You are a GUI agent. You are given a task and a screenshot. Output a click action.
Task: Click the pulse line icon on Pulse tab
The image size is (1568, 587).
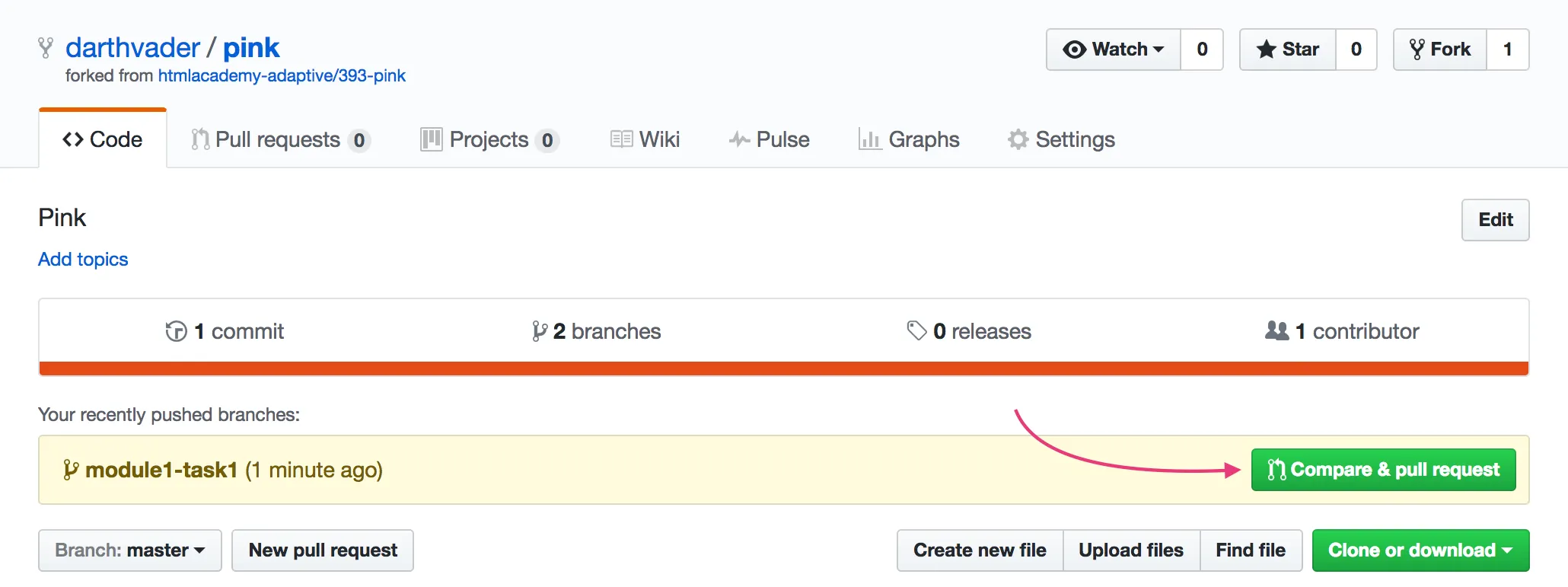[x=739, y=139]
